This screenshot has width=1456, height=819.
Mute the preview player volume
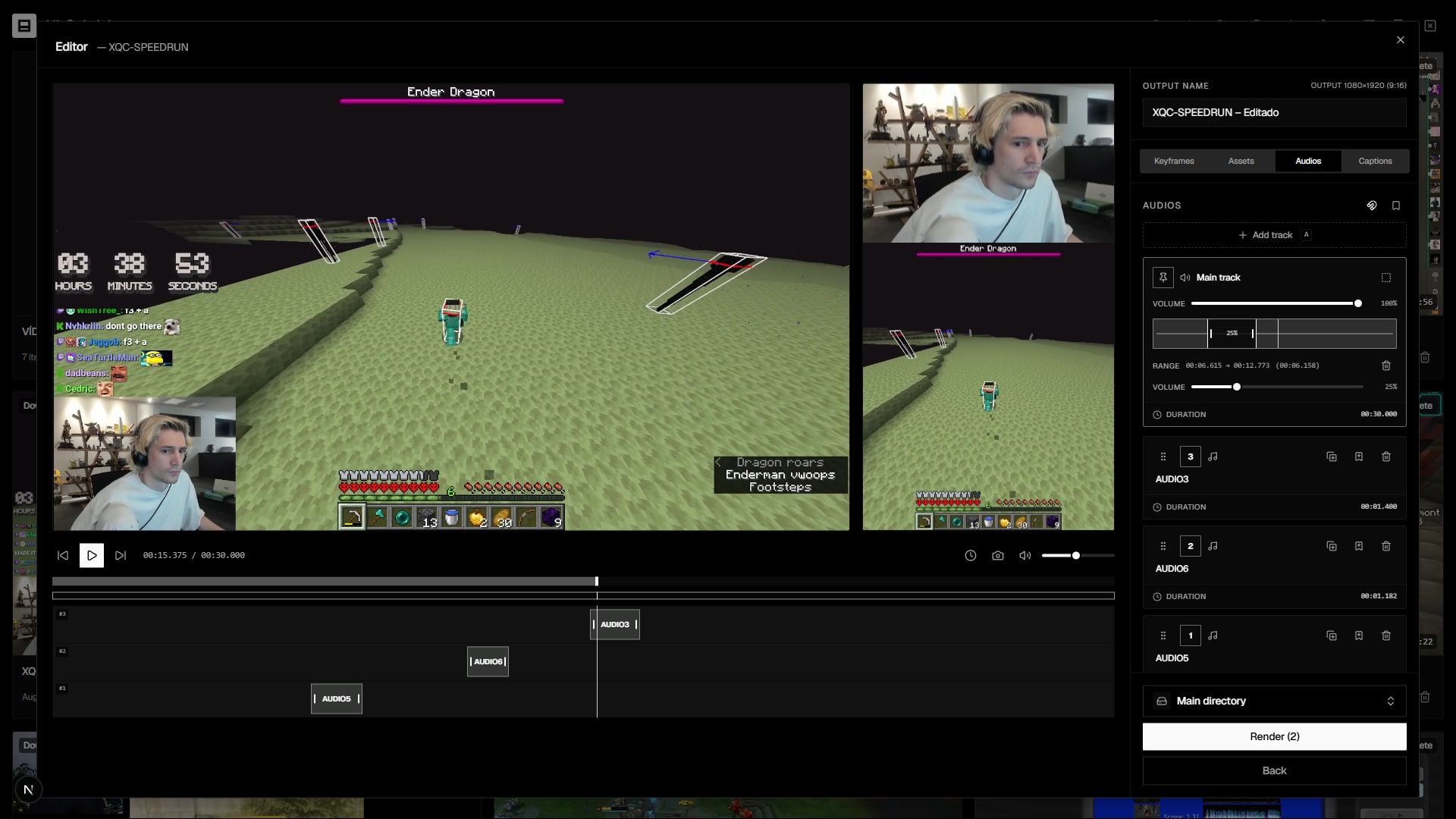pos(1025,556)
